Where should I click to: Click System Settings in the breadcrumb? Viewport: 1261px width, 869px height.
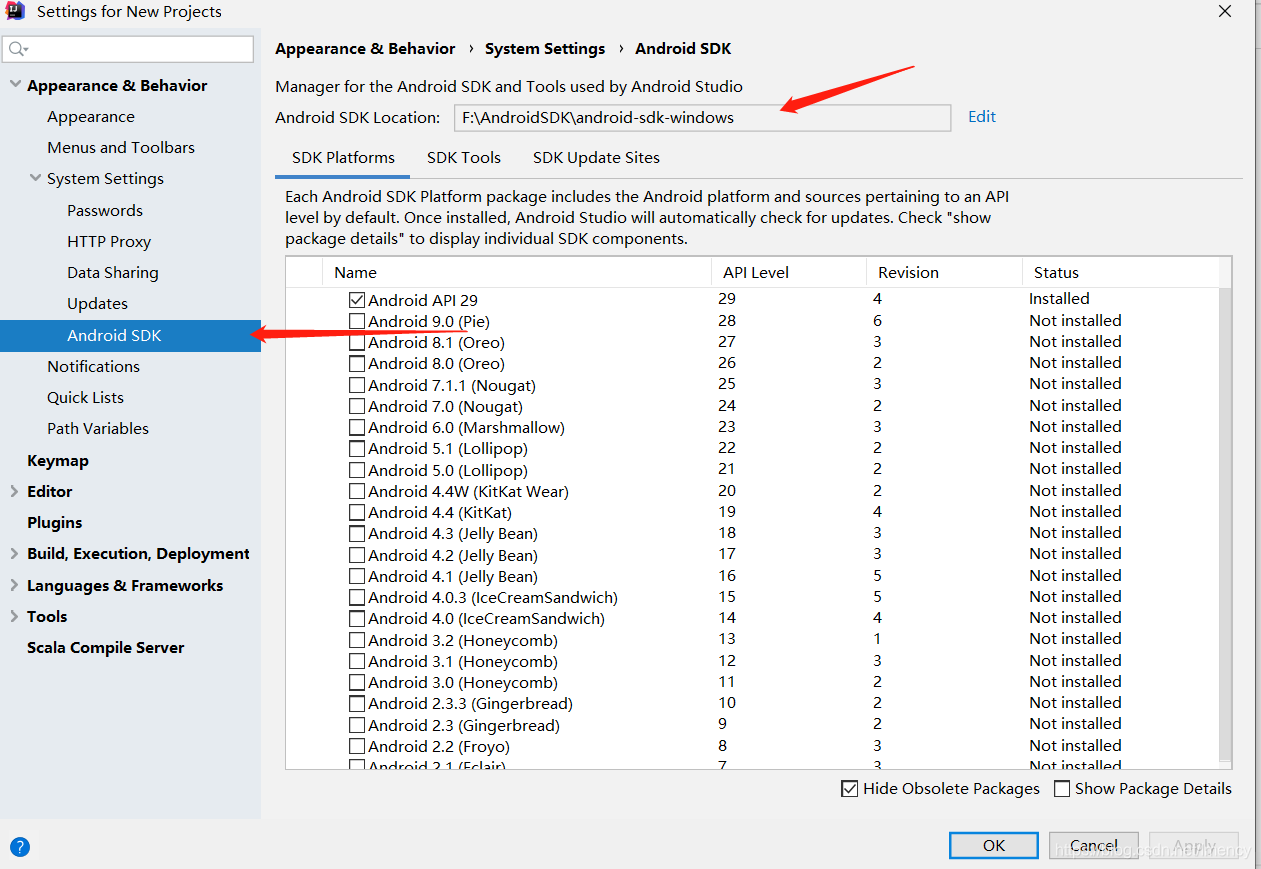[545, 48]
